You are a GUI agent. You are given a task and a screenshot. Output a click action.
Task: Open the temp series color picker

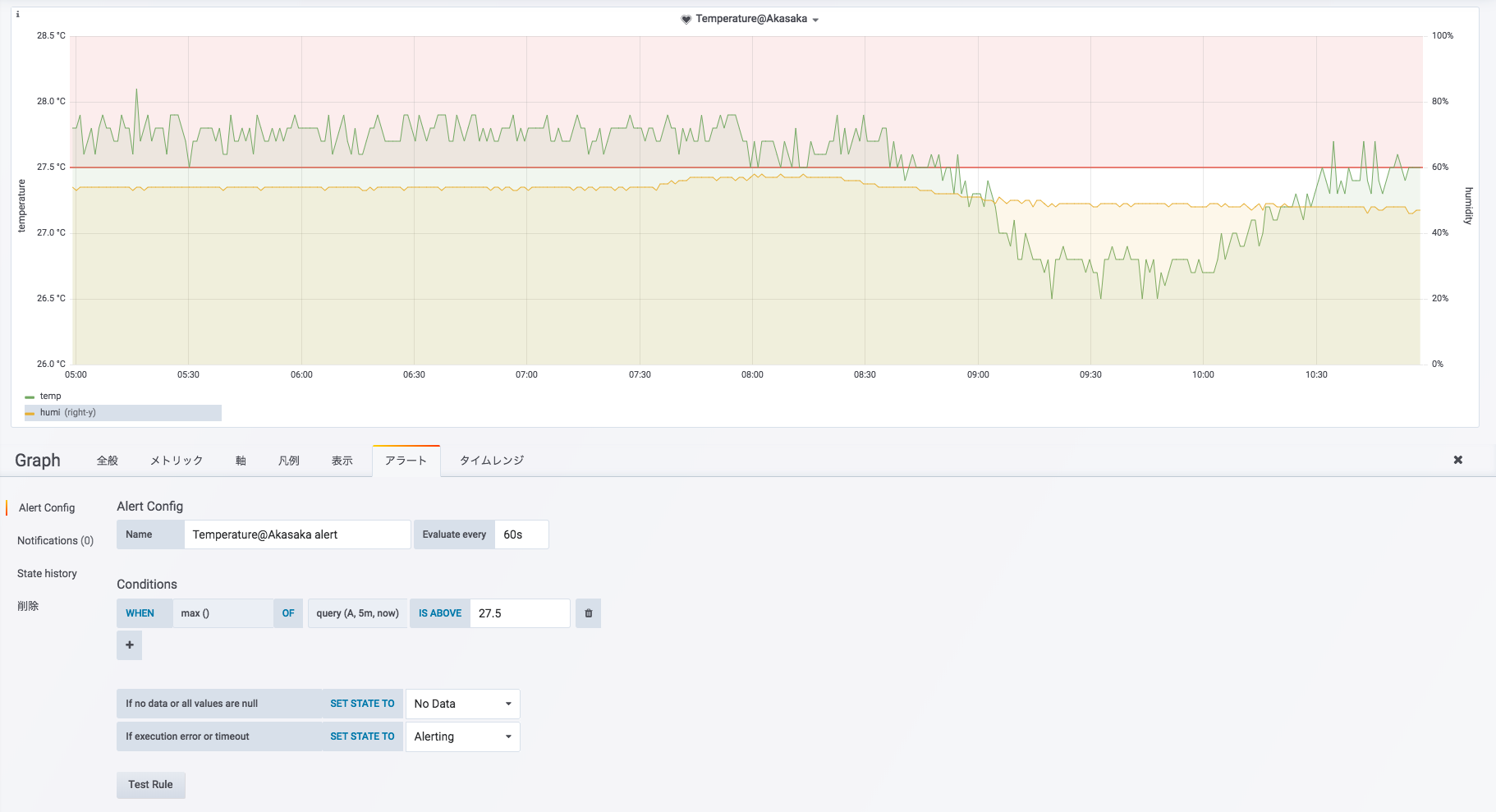click(x=30, y=397)
